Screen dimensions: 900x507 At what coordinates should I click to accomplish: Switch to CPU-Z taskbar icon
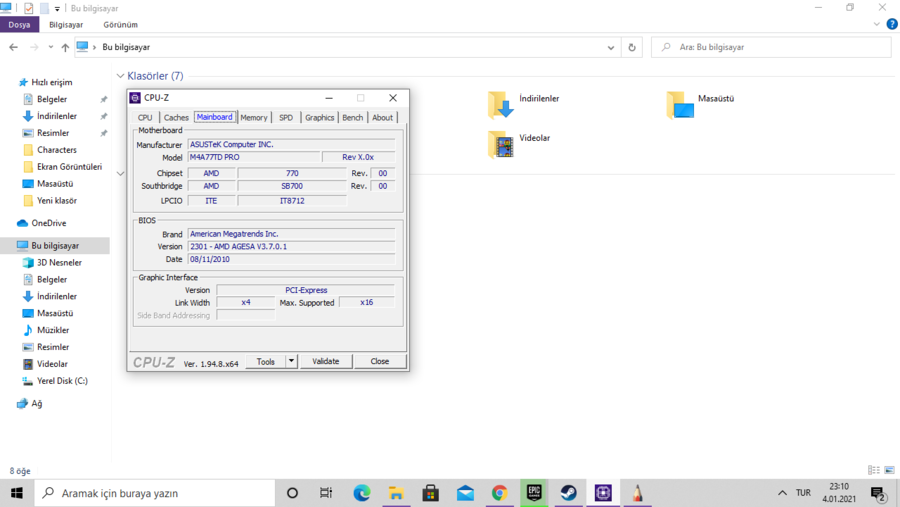pos(603,493)
